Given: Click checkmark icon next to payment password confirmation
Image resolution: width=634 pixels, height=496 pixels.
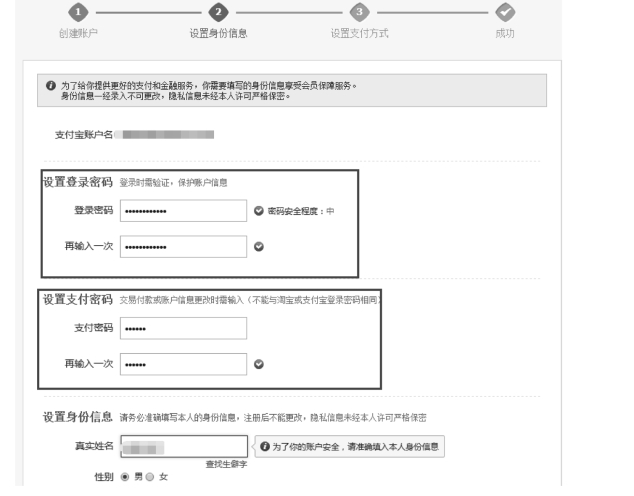Looking at the screenshot, I should point(259,364).
